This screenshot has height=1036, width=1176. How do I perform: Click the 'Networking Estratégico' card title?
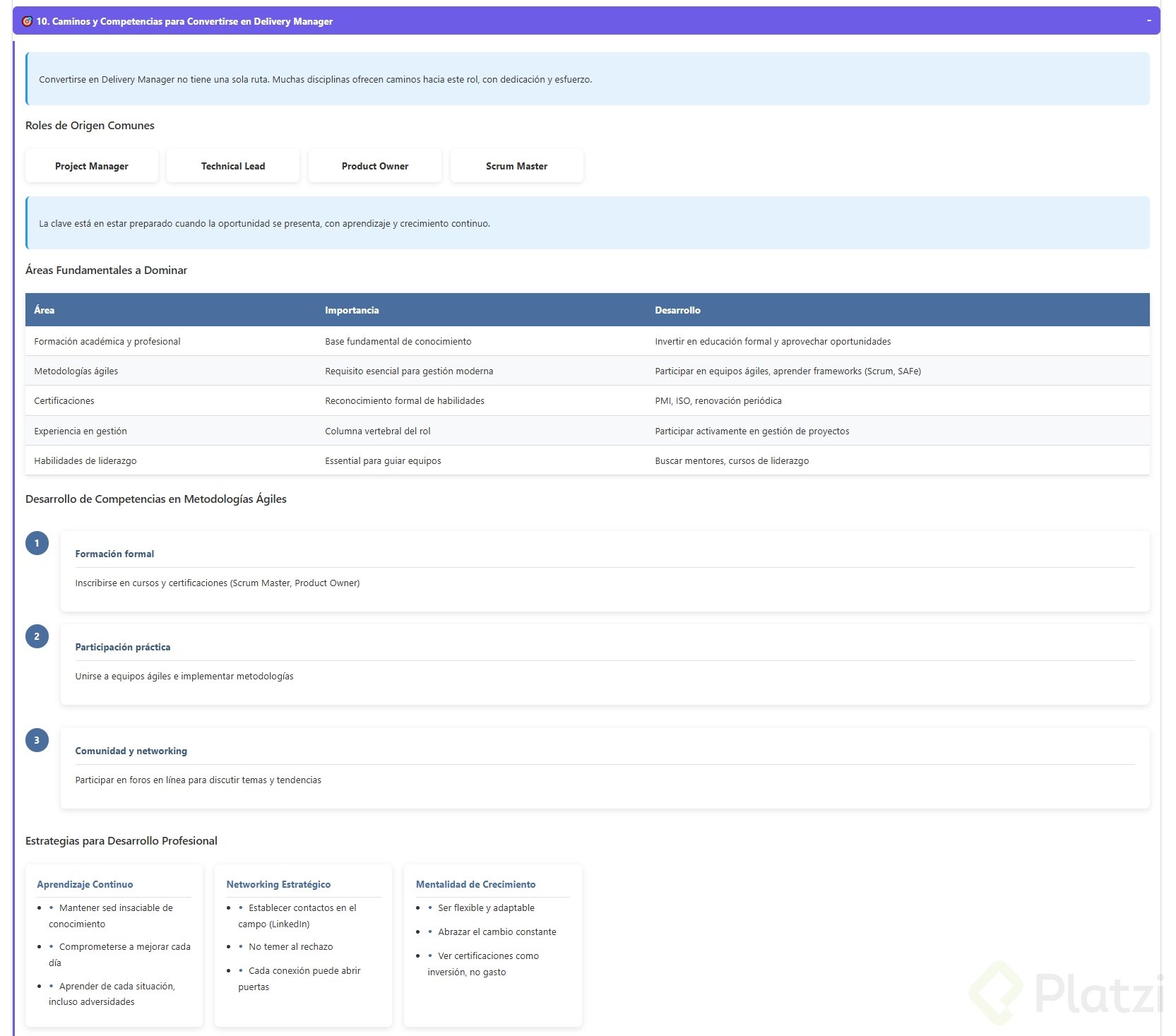(x=278, y=884)
